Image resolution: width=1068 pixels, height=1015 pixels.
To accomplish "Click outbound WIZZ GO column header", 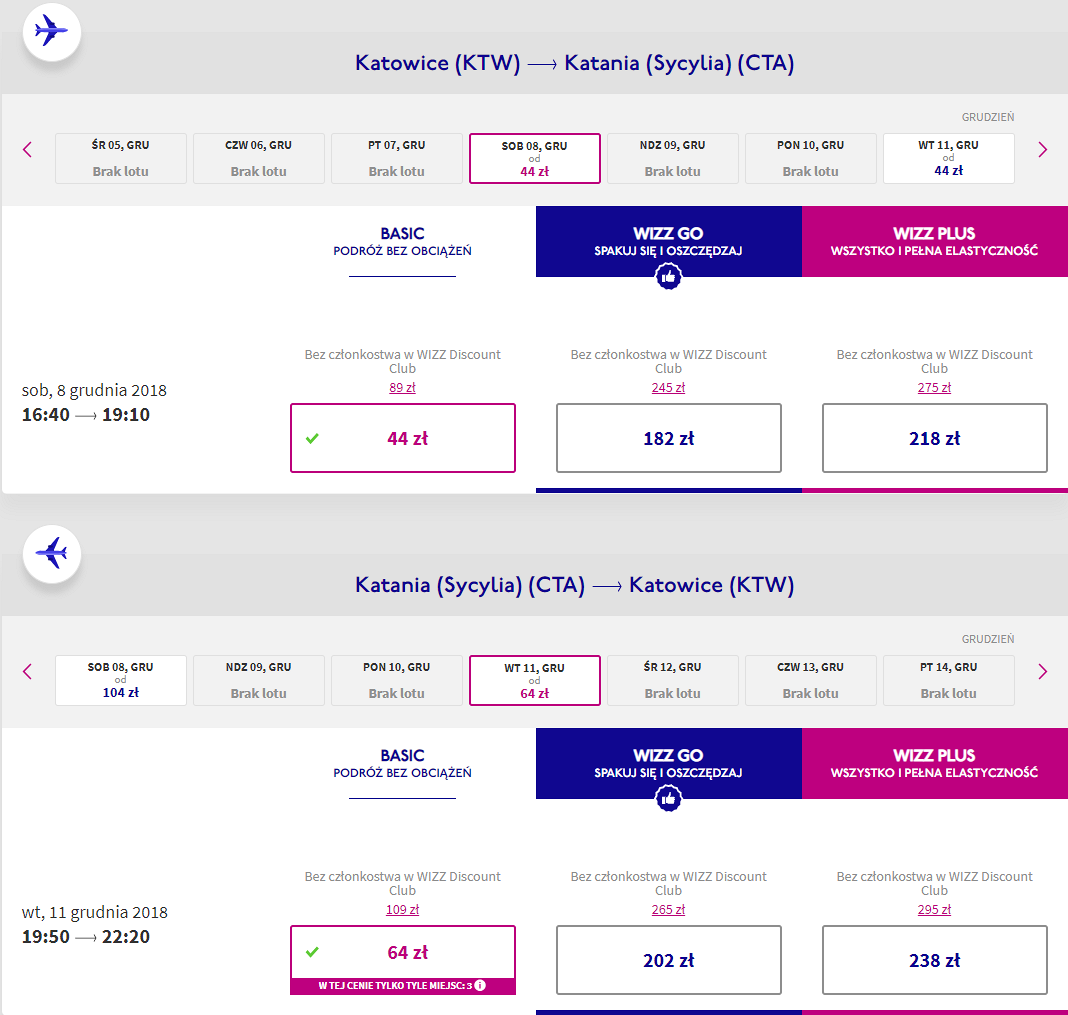I will pos(668,242).
